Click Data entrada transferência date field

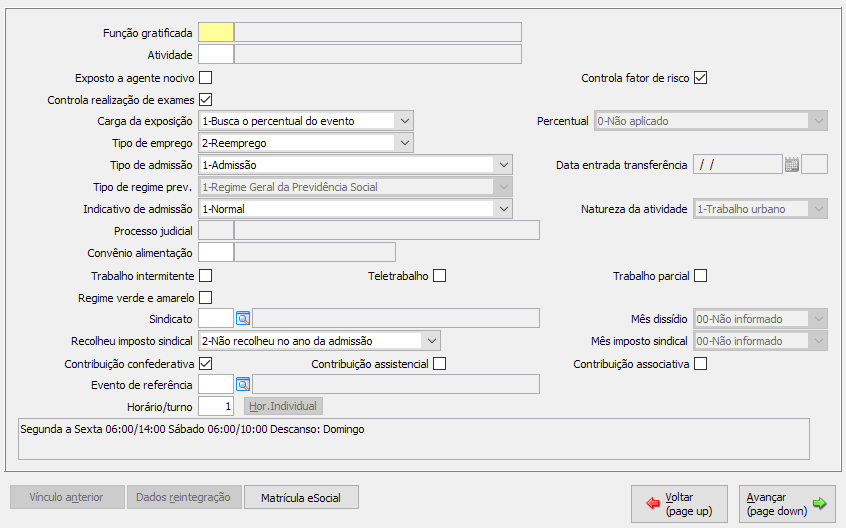point(738,164)
